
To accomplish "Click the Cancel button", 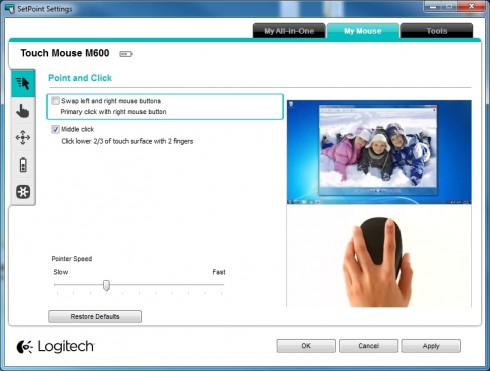I will (x=368, y=346).
